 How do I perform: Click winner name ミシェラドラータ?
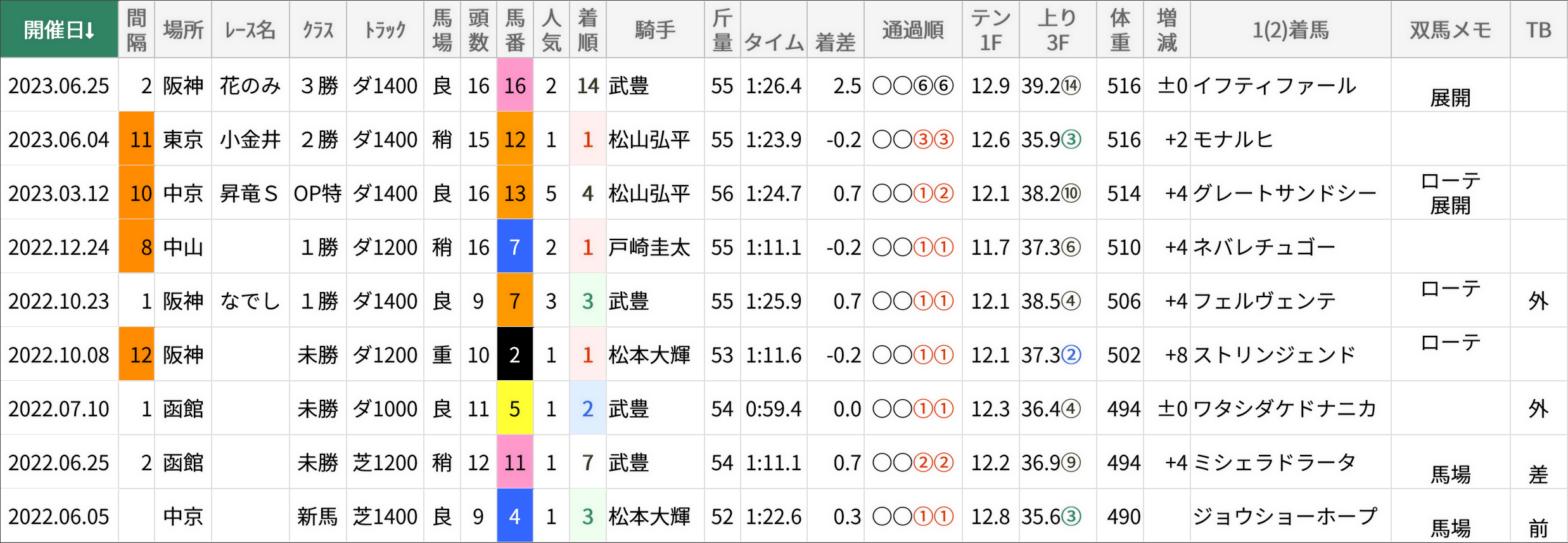1275,463
